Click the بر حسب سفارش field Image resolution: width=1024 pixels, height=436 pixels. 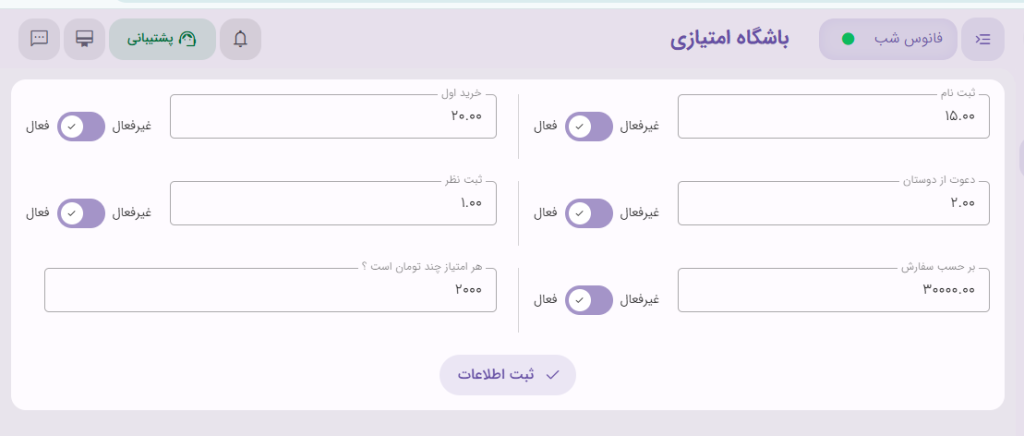[x=833, y=290]
